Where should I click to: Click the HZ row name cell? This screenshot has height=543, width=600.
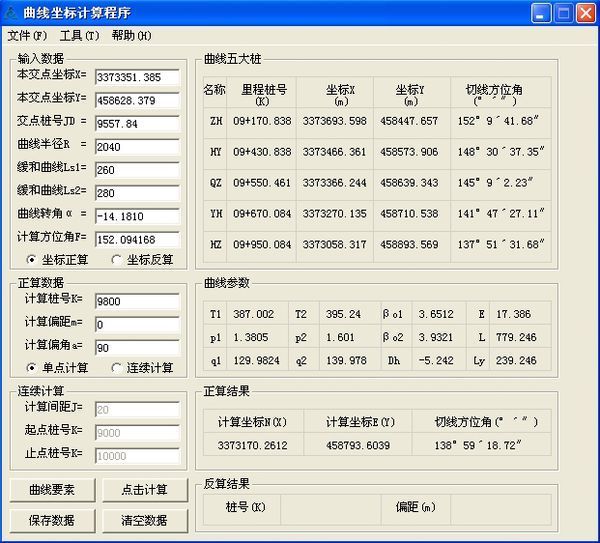coord(215,245)
